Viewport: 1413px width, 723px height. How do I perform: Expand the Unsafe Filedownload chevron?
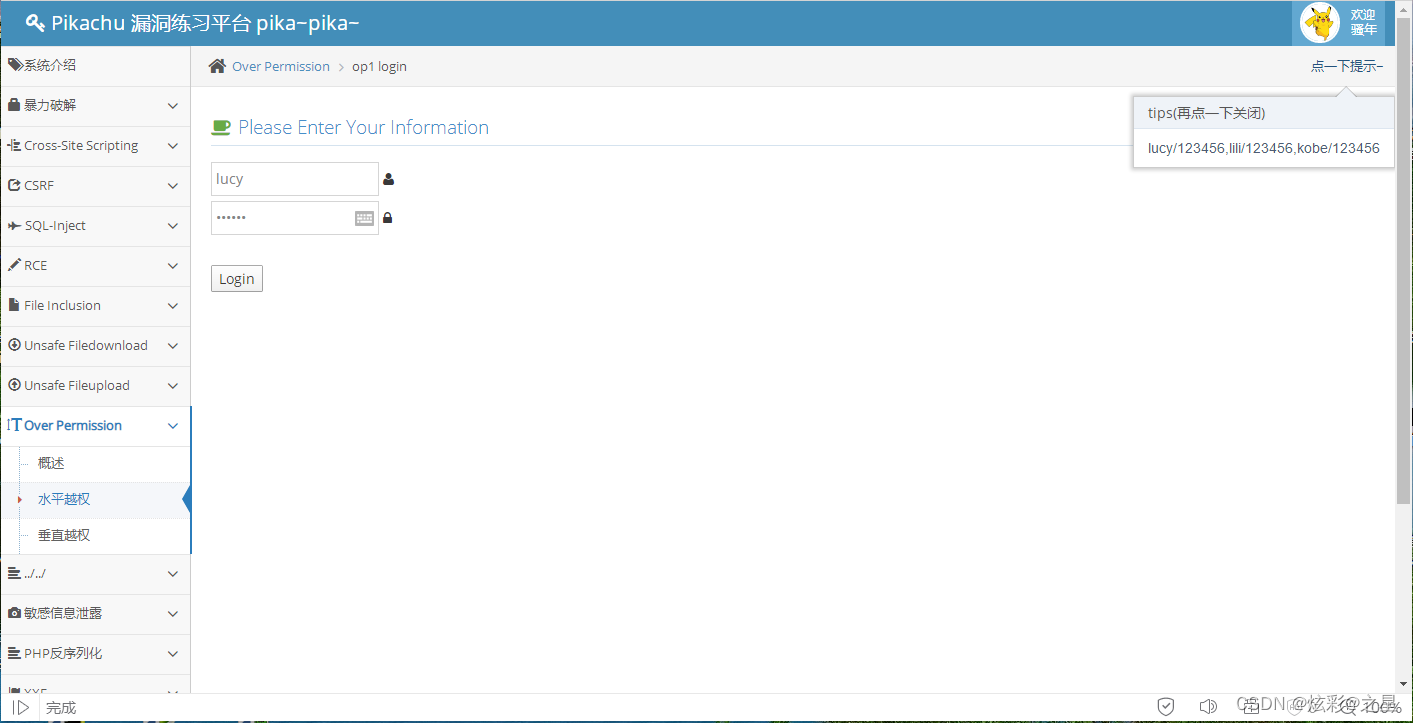pos(173,346)
